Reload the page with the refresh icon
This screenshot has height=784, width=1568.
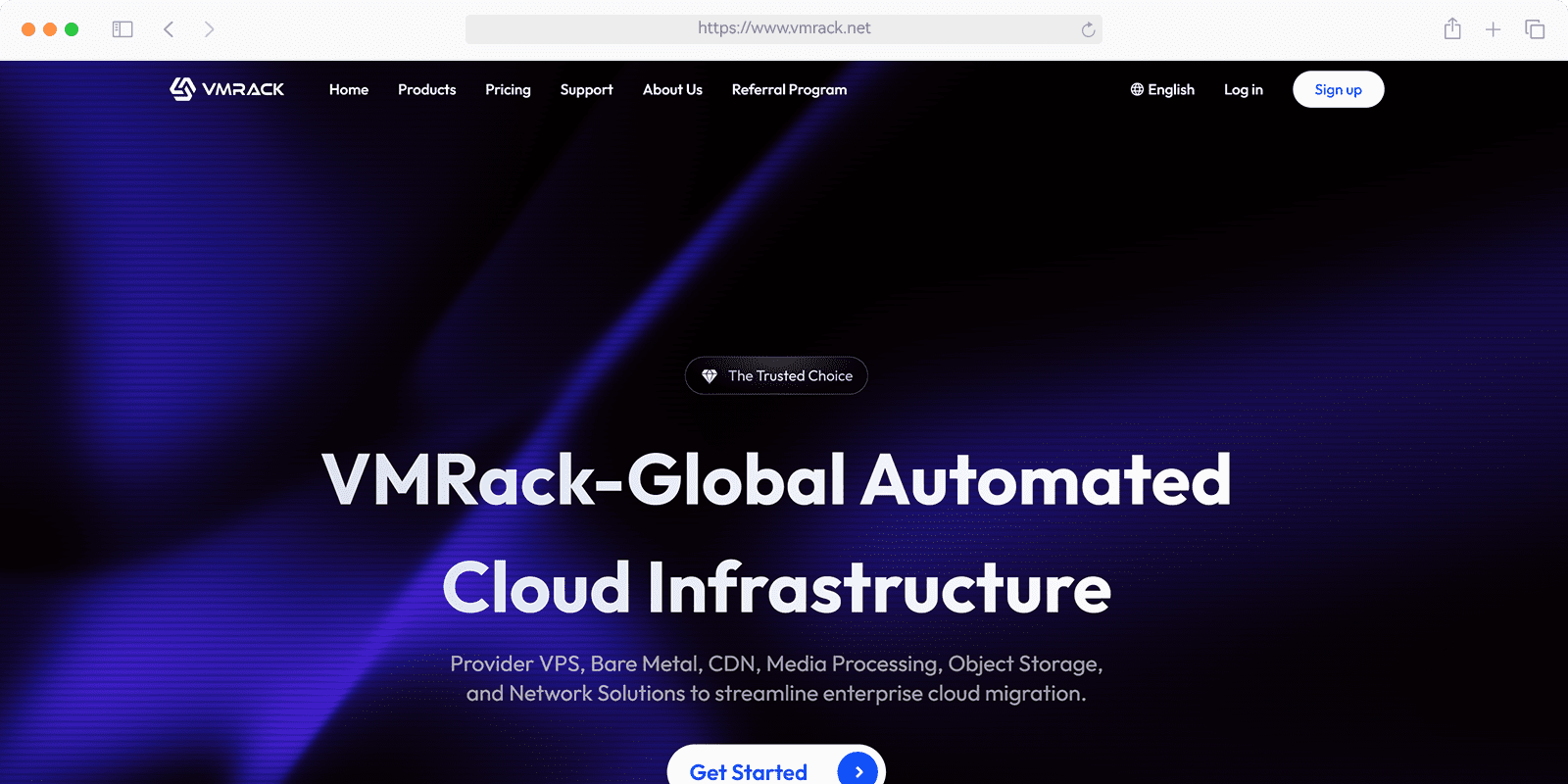(1088, 29)
